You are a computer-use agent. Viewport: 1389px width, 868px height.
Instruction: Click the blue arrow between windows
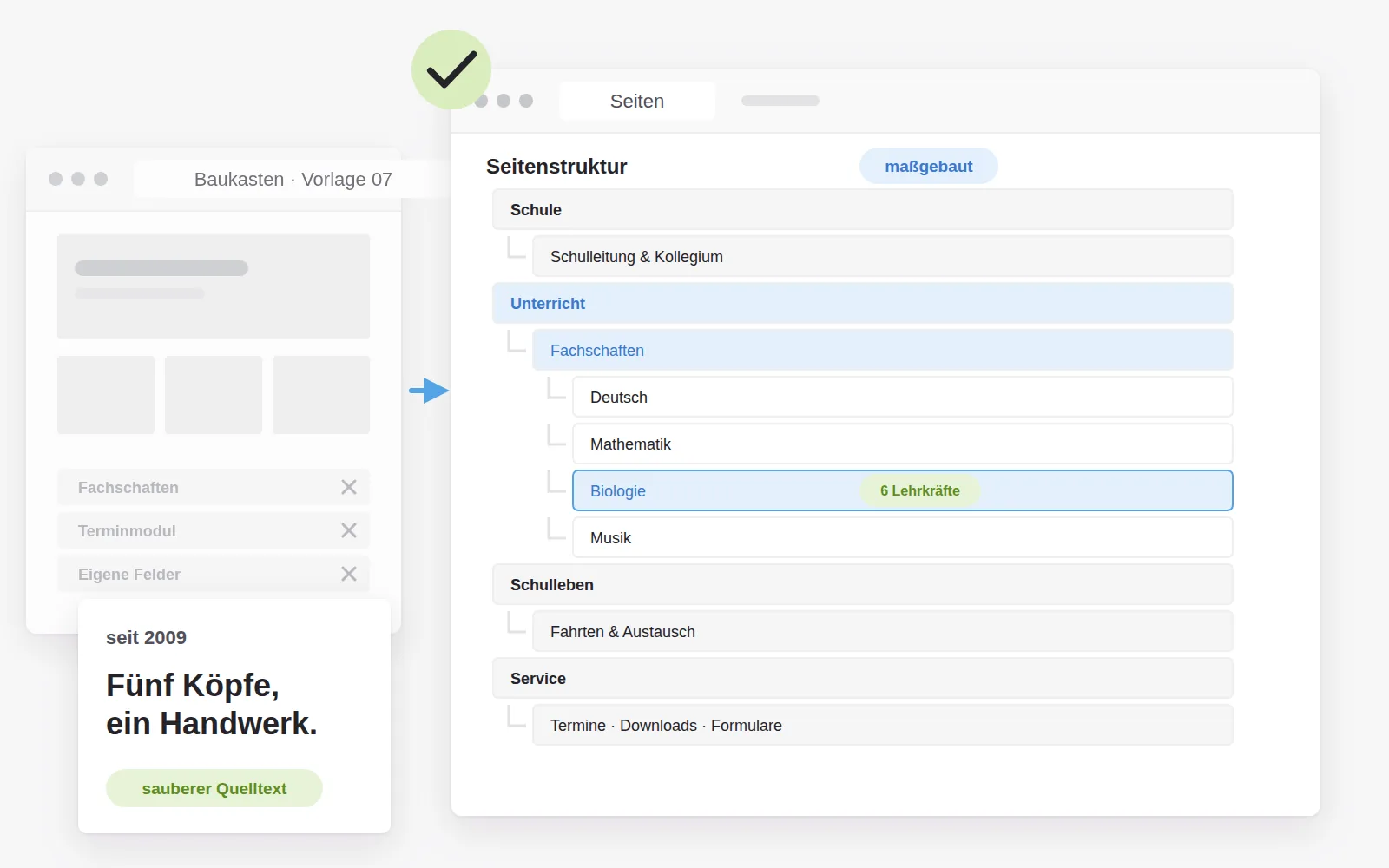pyautogui.click(x=429, y=391)
